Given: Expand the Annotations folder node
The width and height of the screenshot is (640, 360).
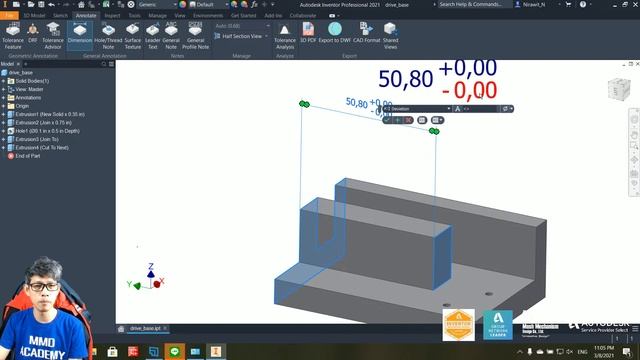Looking at the screenshot, I should pos(4,98).
